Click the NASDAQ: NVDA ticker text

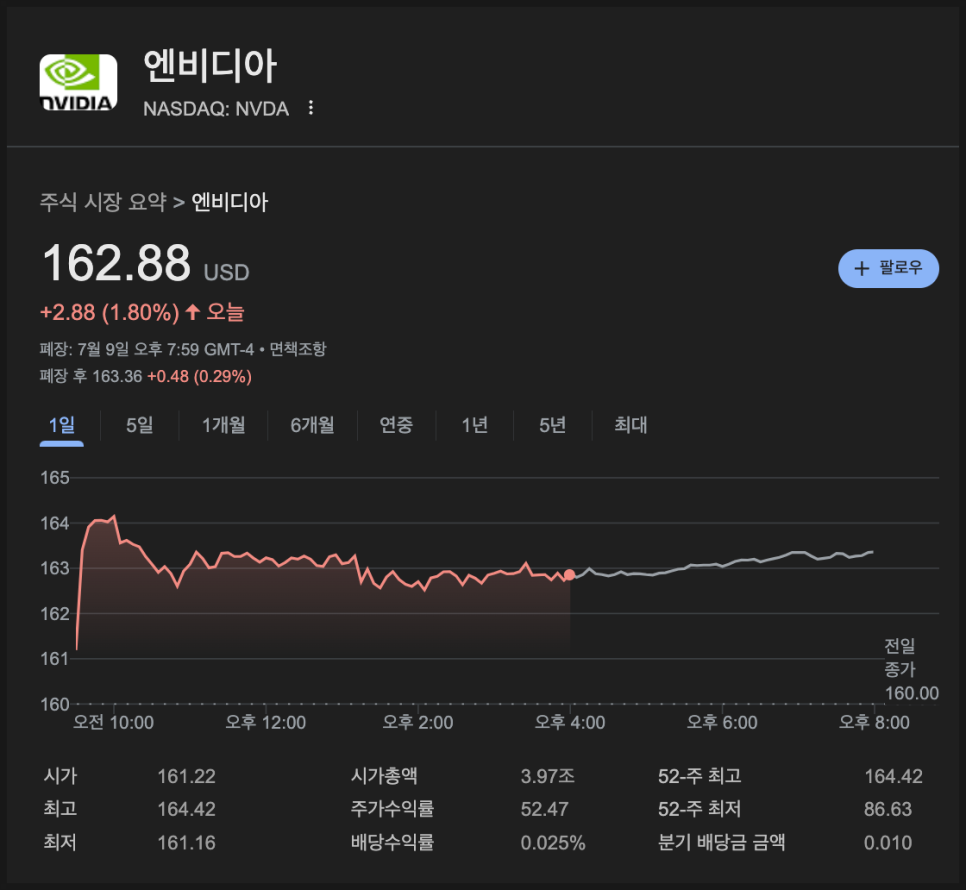click(x=216, y=108)
